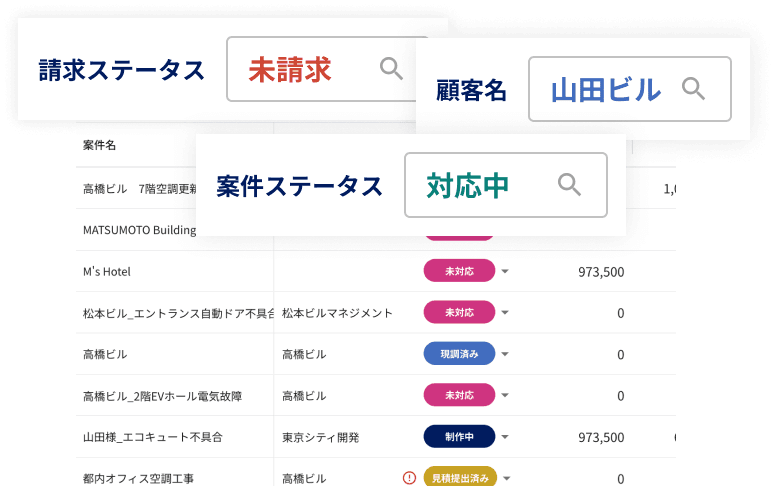Click navy 制作中 status badge

click(x=460, y=437)
